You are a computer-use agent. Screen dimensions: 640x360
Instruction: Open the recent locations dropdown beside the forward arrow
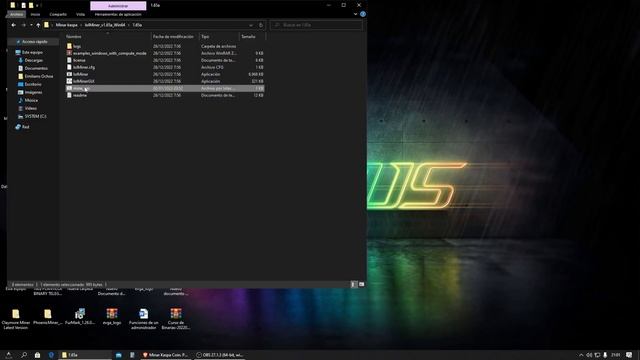[x=31, y=25]
